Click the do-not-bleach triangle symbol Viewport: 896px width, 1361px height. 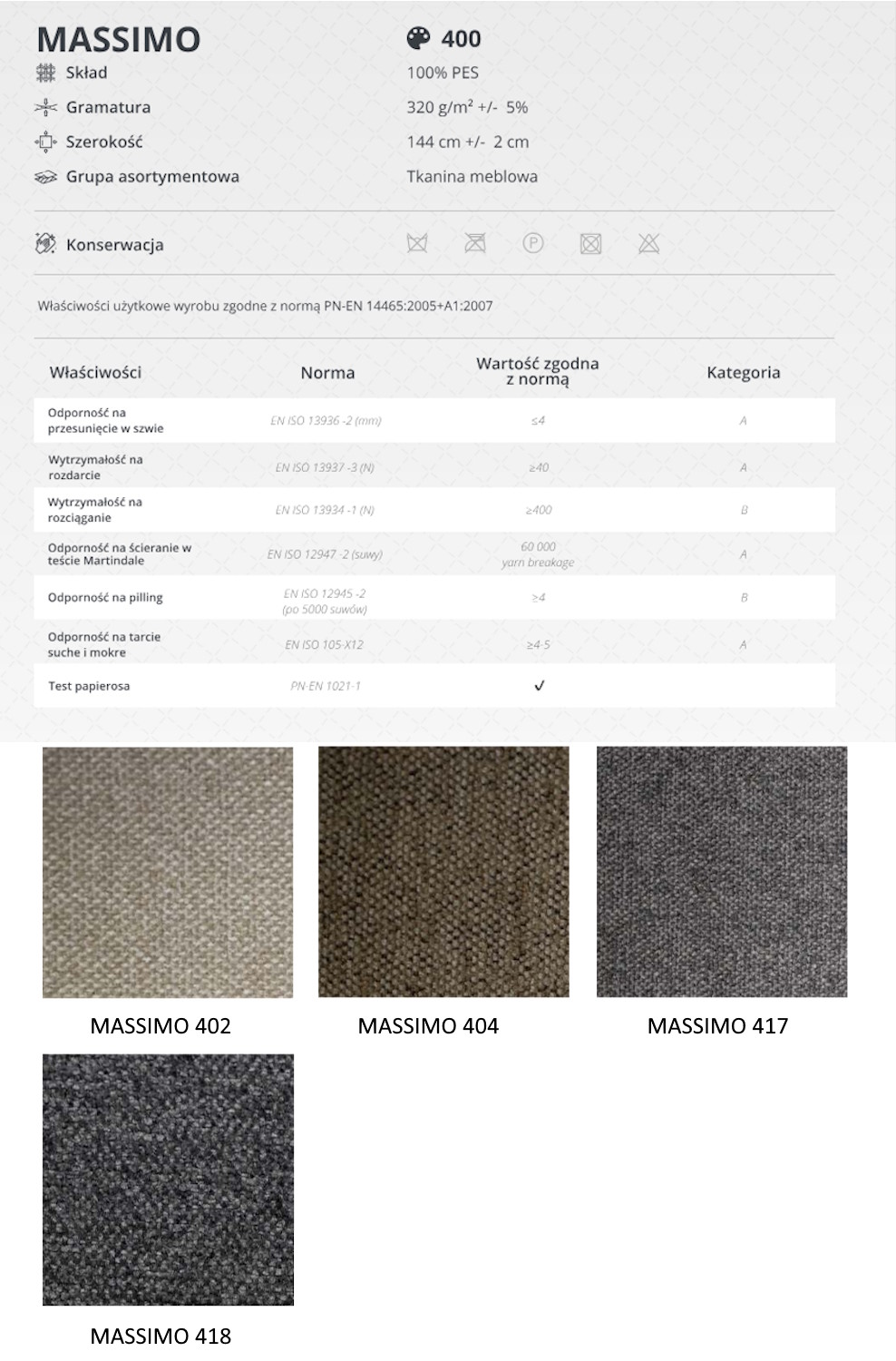pyautogui.click(x=648, y=243)
